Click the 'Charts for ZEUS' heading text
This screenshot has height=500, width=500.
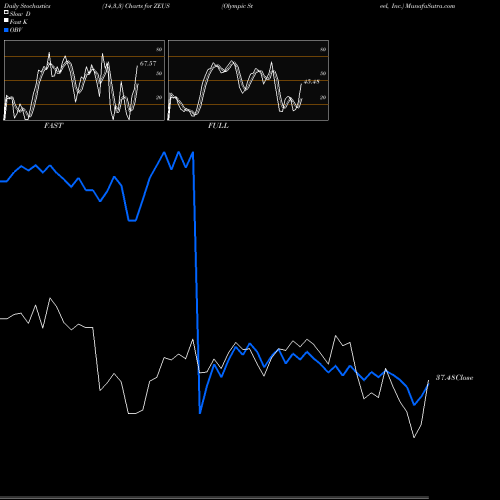point(147,6)
